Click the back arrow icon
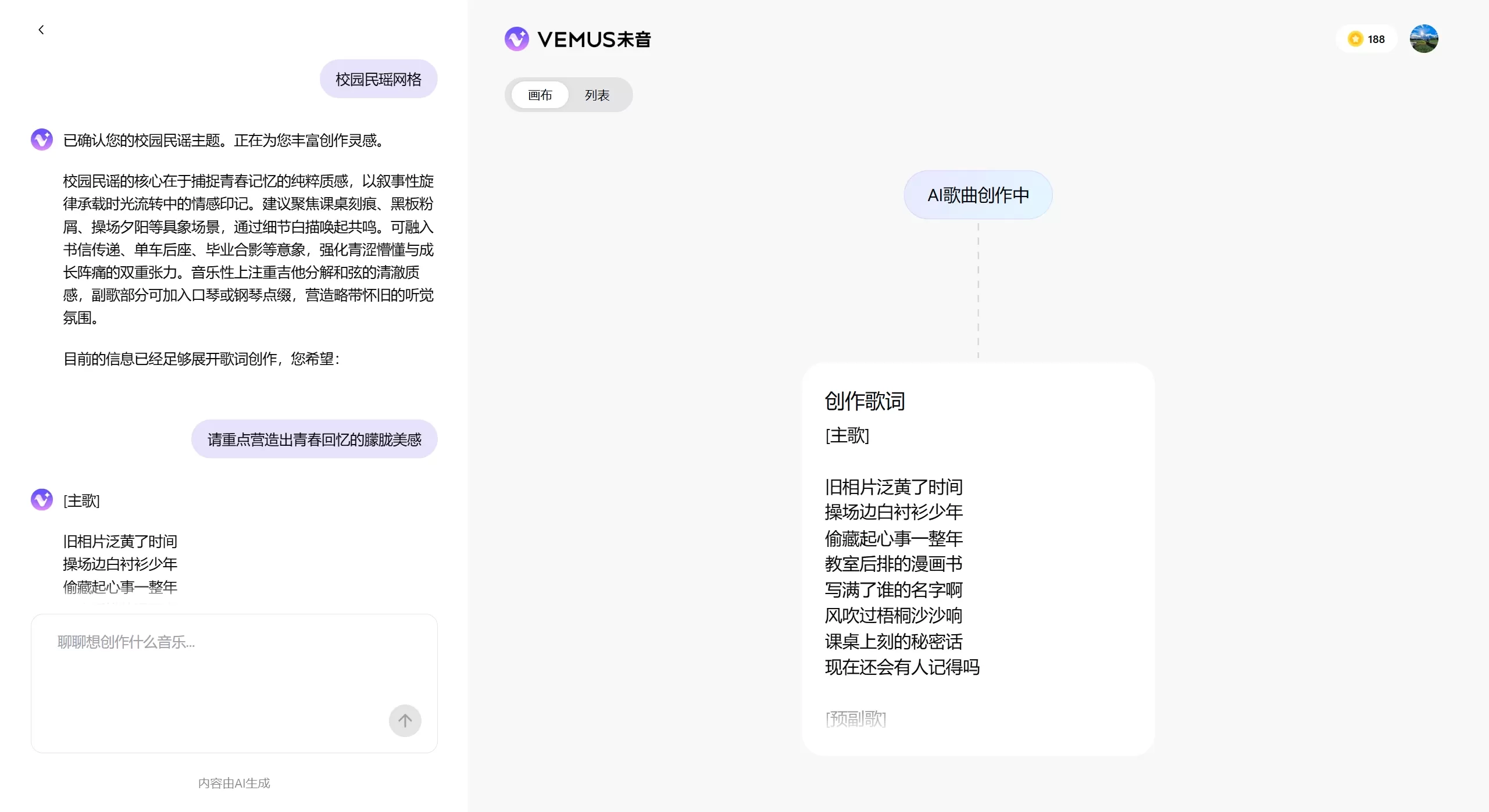The height and width of the screenshot is (812, 1489). 41,30
